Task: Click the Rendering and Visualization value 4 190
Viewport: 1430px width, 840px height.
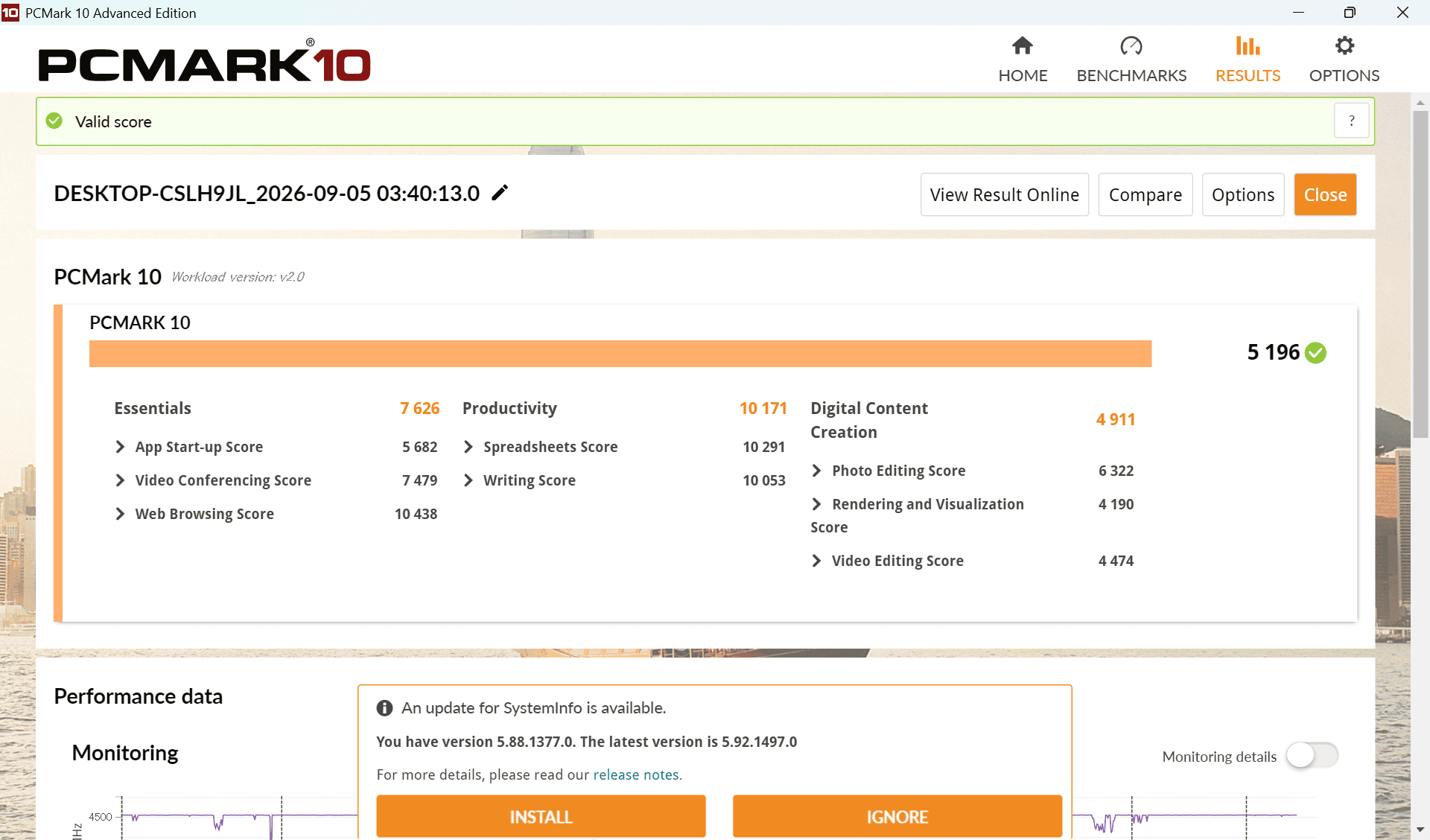Action: (1116, 504)
